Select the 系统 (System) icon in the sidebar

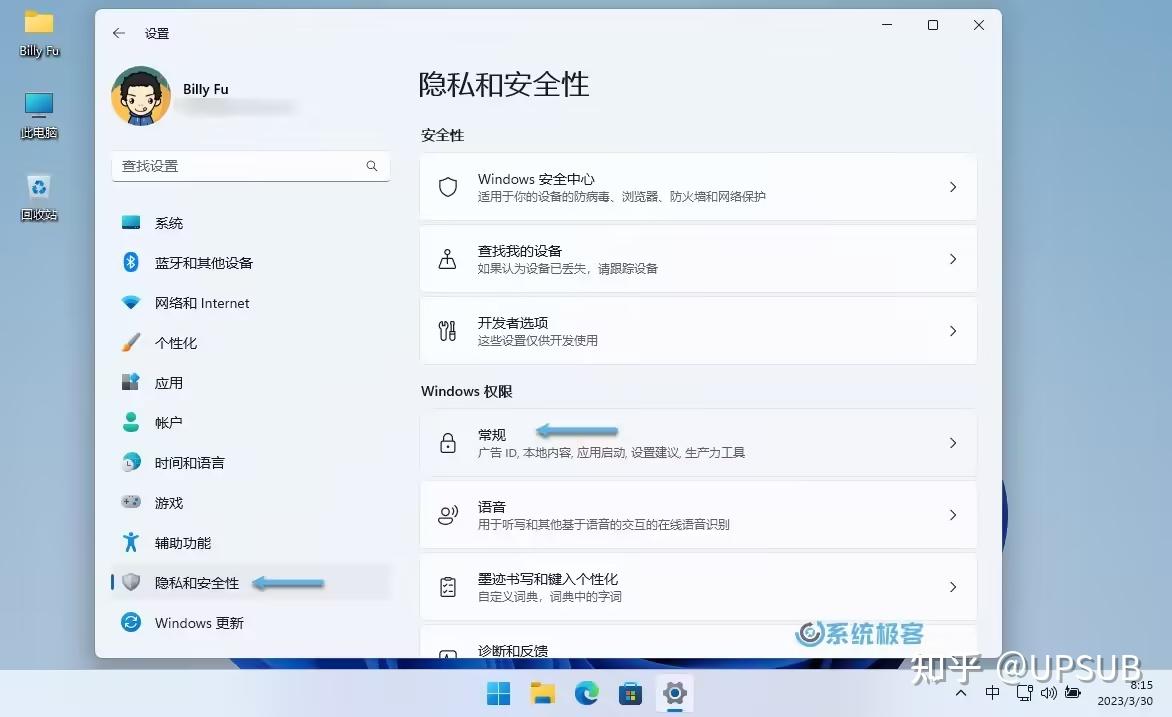point(133,222)
